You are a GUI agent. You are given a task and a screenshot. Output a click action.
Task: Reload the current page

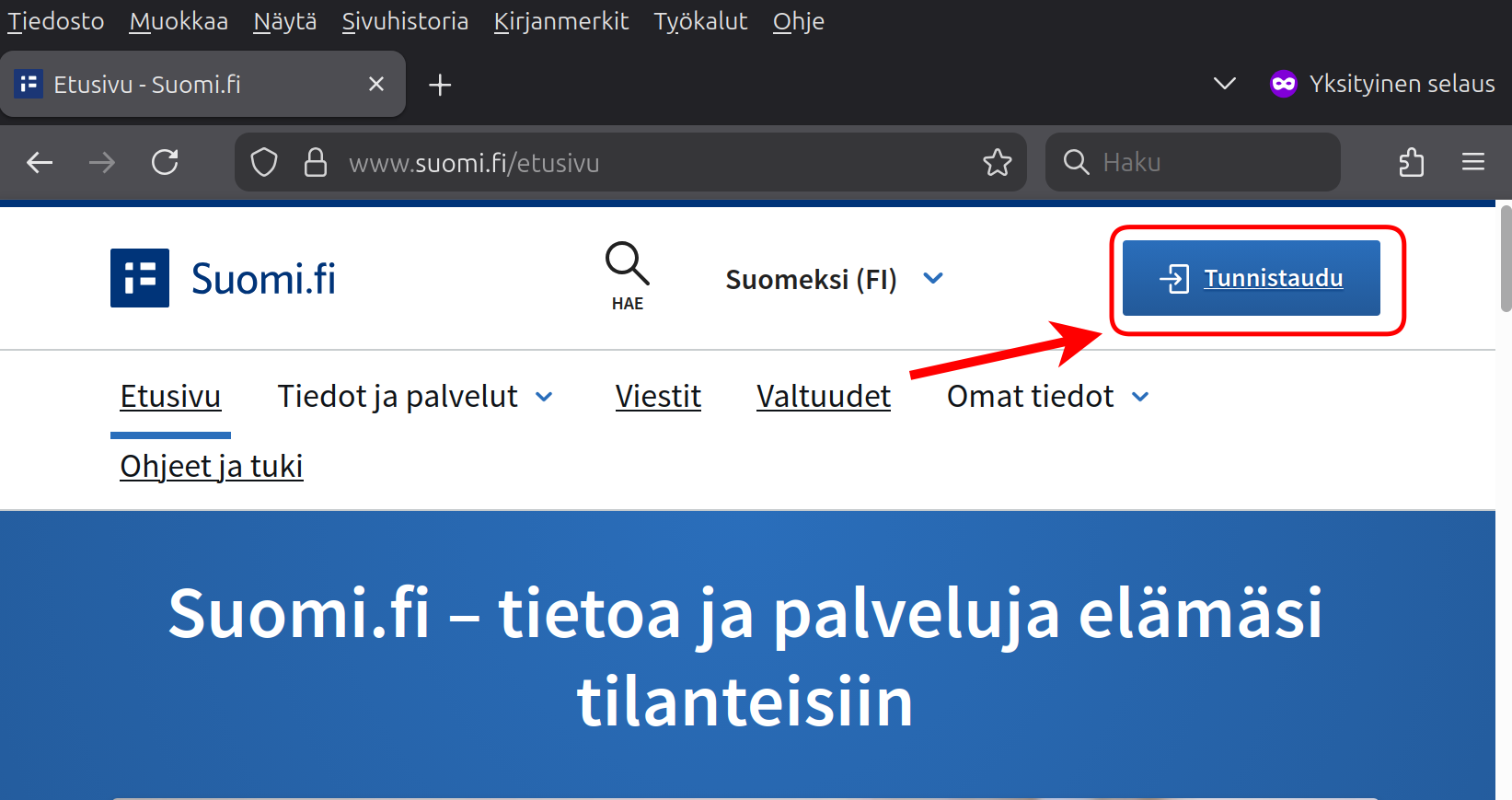pos(165,163)
